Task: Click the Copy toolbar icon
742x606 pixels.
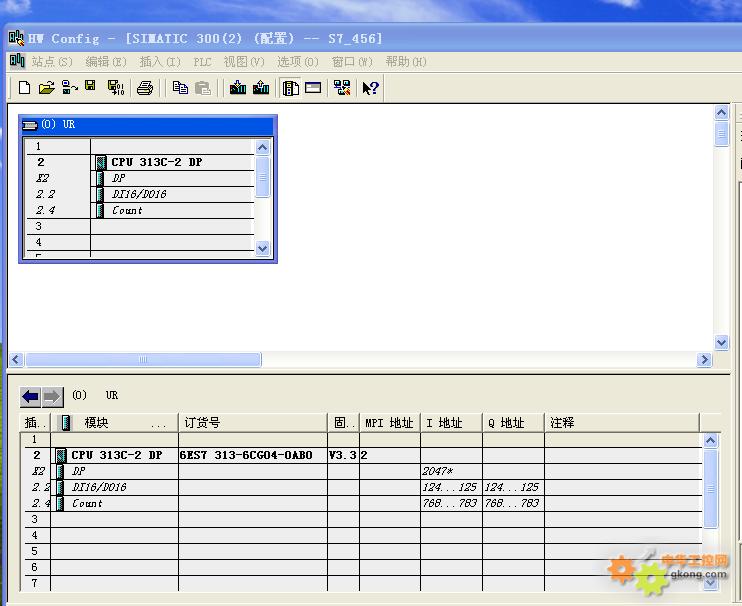Action: tap(180, 88)
